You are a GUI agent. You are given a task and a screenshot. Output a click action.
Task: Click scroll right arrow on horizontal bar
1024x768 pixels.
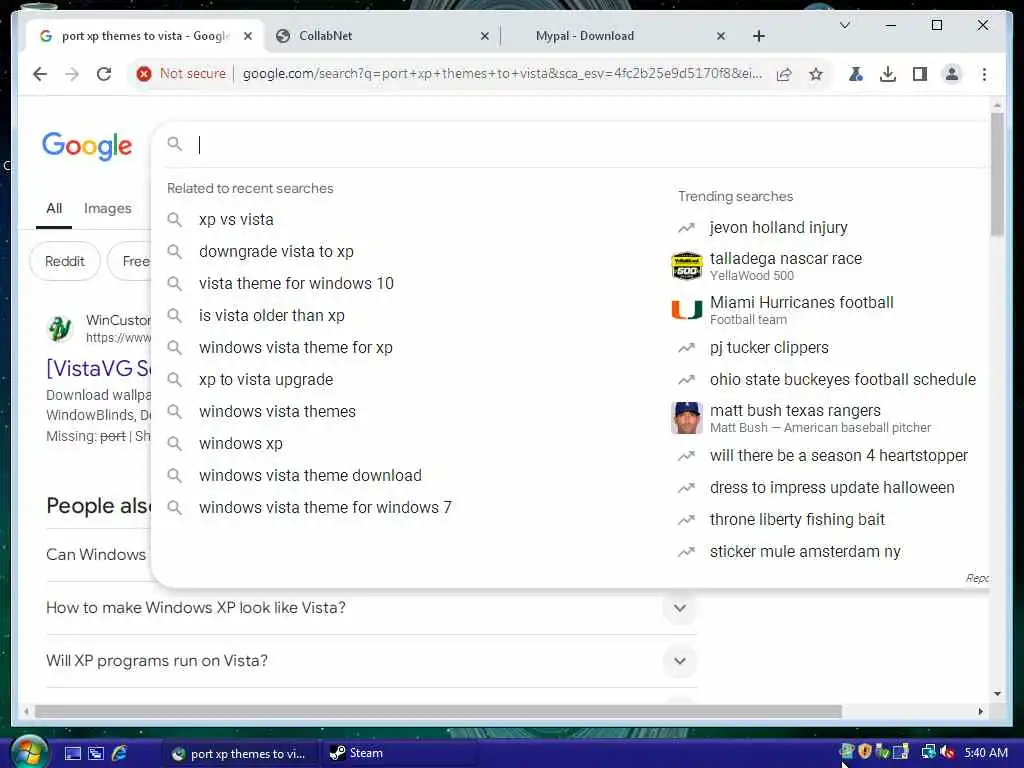[x=980, y=712]
